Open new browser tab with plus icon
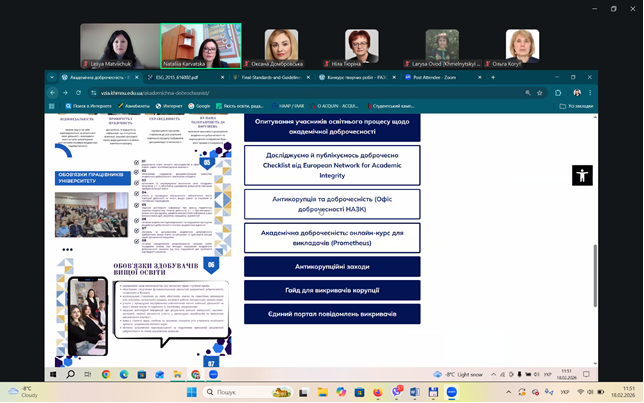Viewport: 644px width, 403px height. (x=493, y=77)
